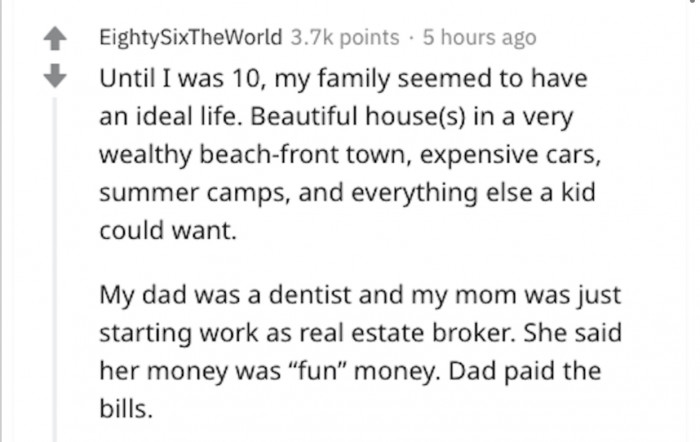Viewport: 700px width, 442px height.
Task: Click the word 'dentist' in the comment
Action: click(310, 295)
